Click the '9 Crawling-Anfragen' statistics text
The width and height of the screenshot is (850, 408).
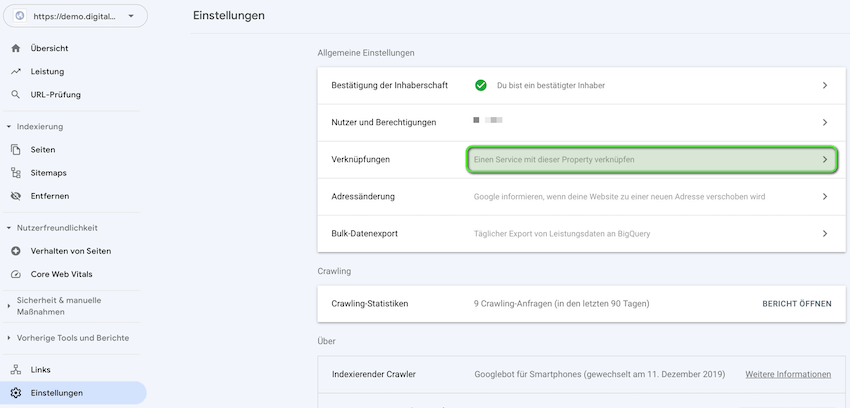(561, 304)
